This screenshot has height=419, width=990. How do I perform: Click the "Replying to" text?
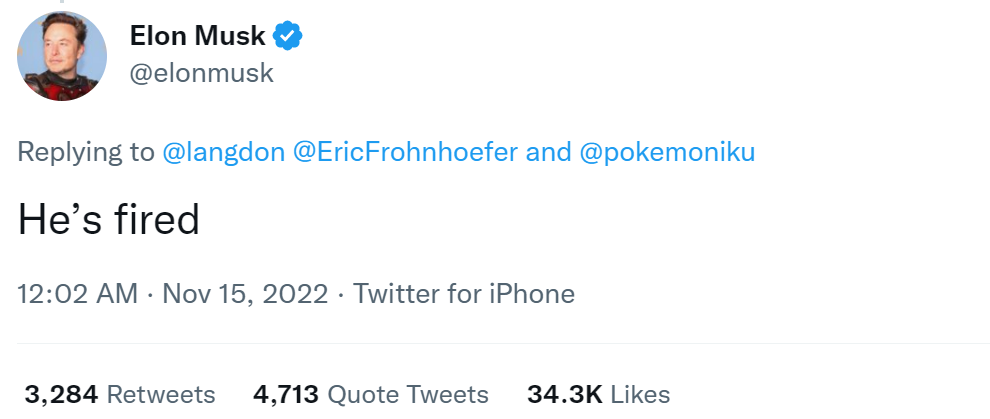(x=85, y=152)
